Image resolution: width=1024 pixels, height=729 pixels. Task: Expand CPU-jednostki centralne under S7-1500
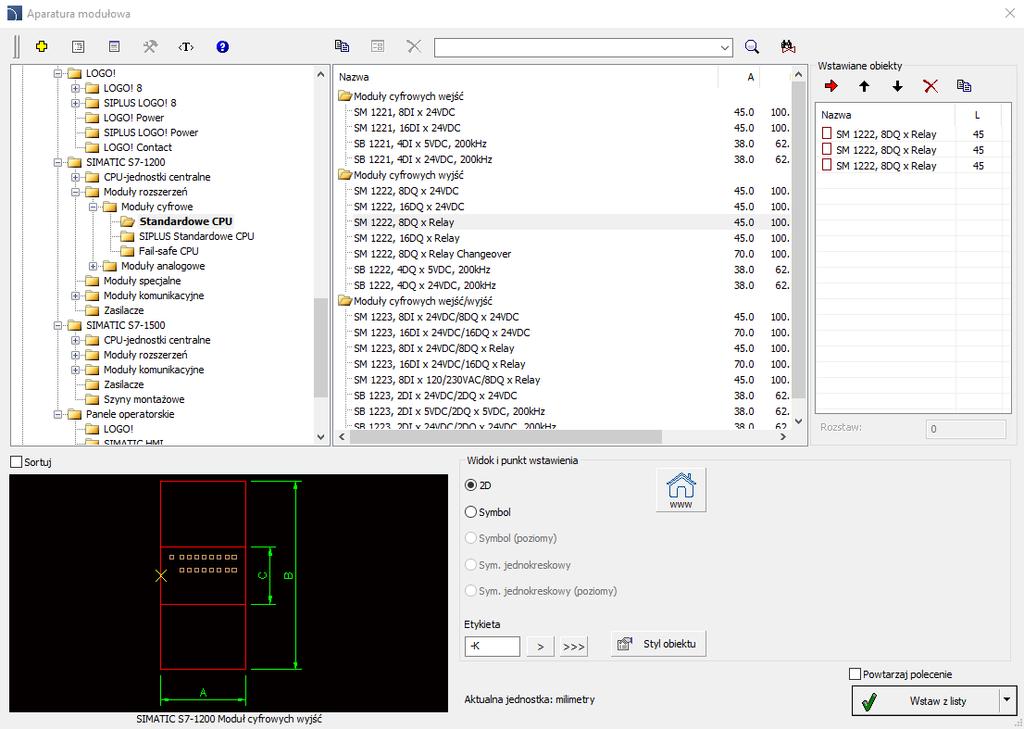[76, 340]
